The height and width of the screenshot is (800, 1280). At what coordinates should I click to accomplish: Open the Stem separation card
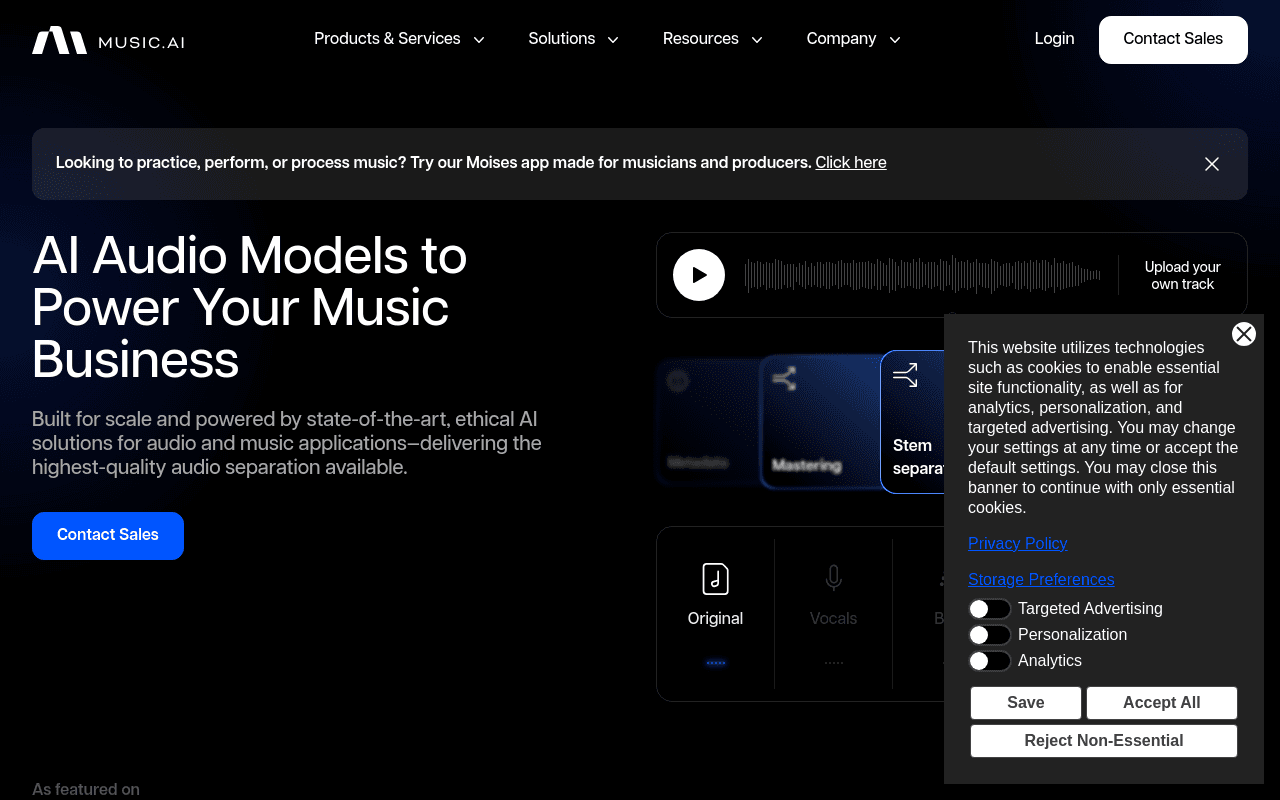coord(912,421)
